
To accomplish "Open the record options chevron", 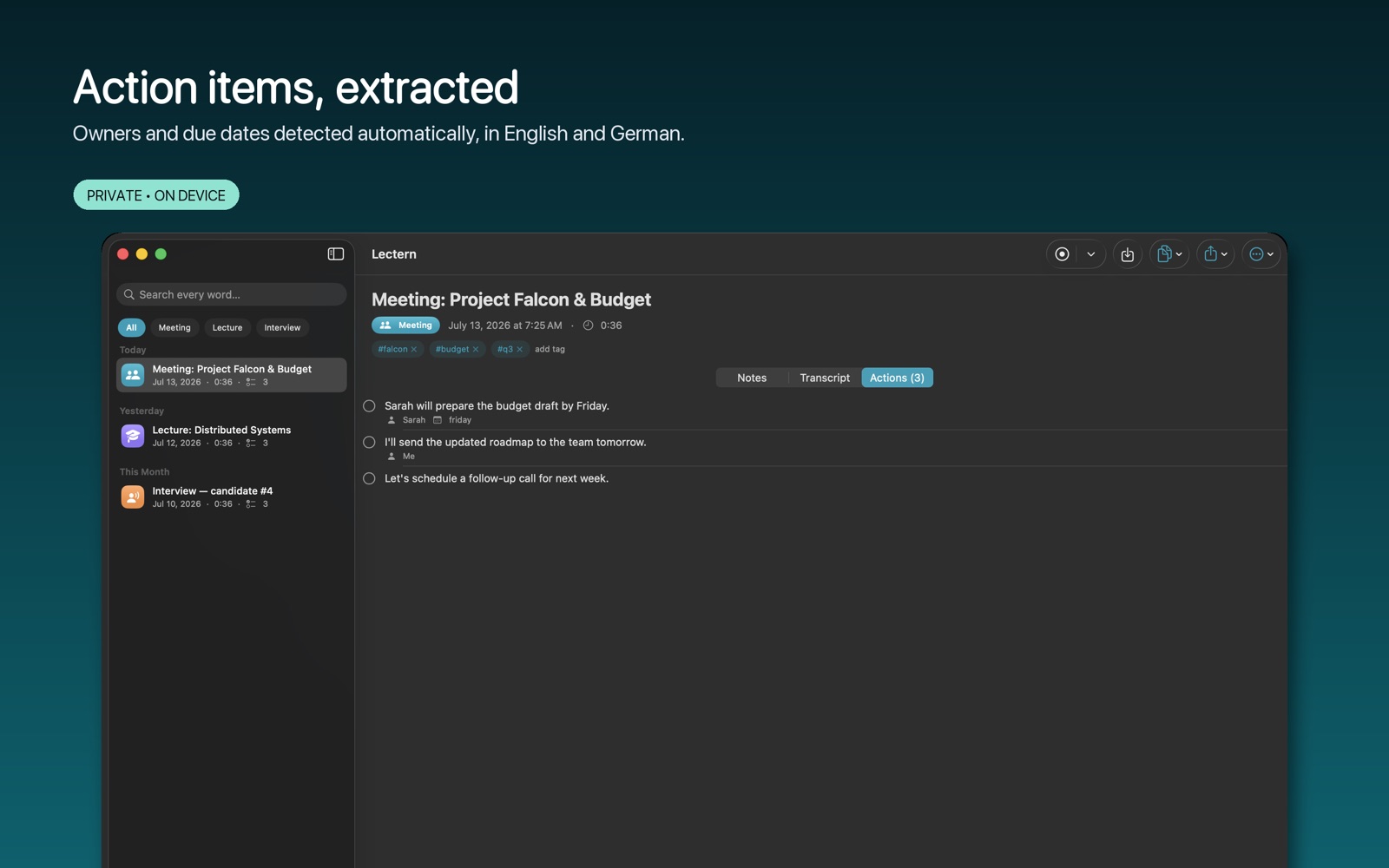I will 1091,254.
